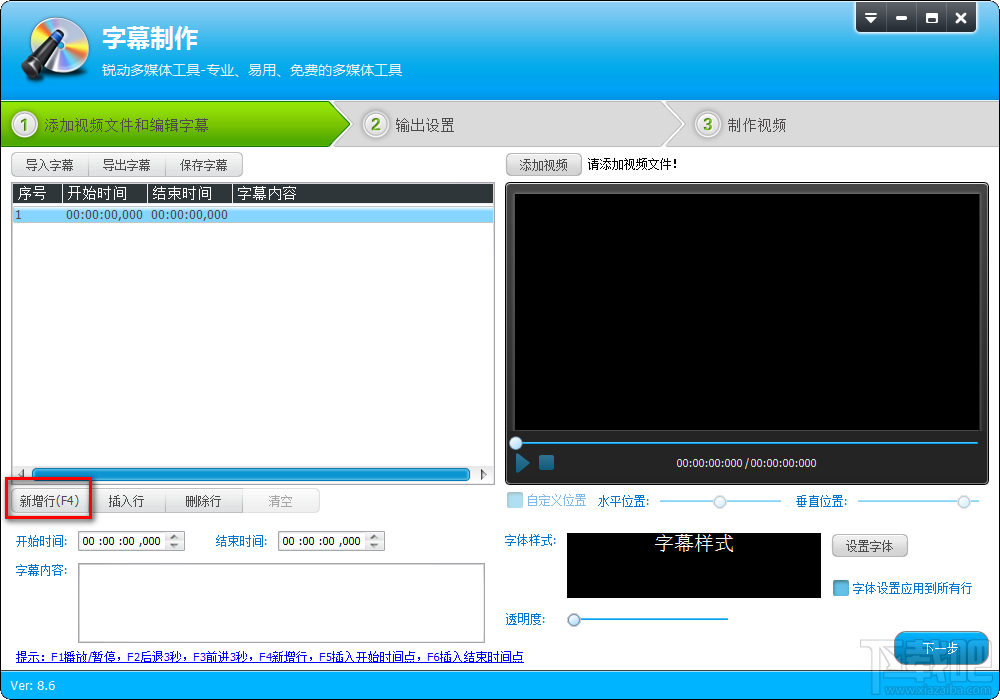Click 导出字幕 to export subtitles
Image resolution: width=1000 pixels, height=700 pixels.
point(126,164)
